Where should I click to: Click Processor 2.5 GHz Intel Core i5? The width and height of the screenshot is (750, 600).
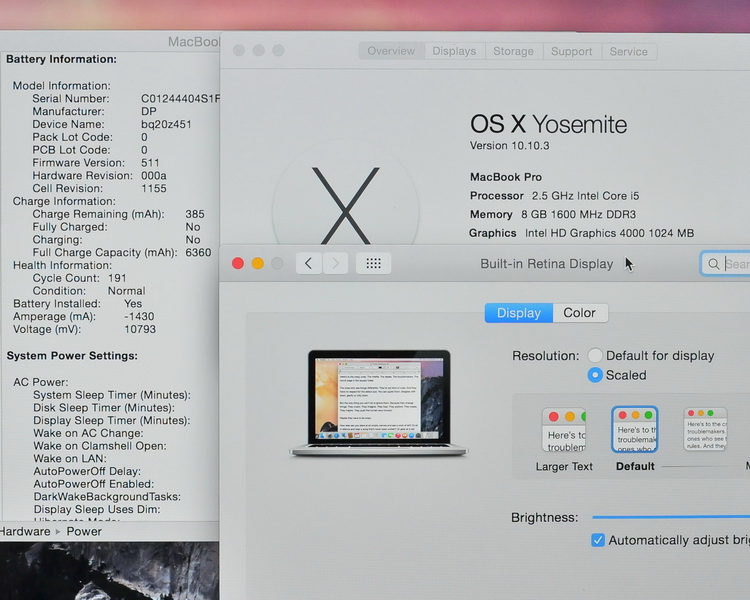(554, 196)
